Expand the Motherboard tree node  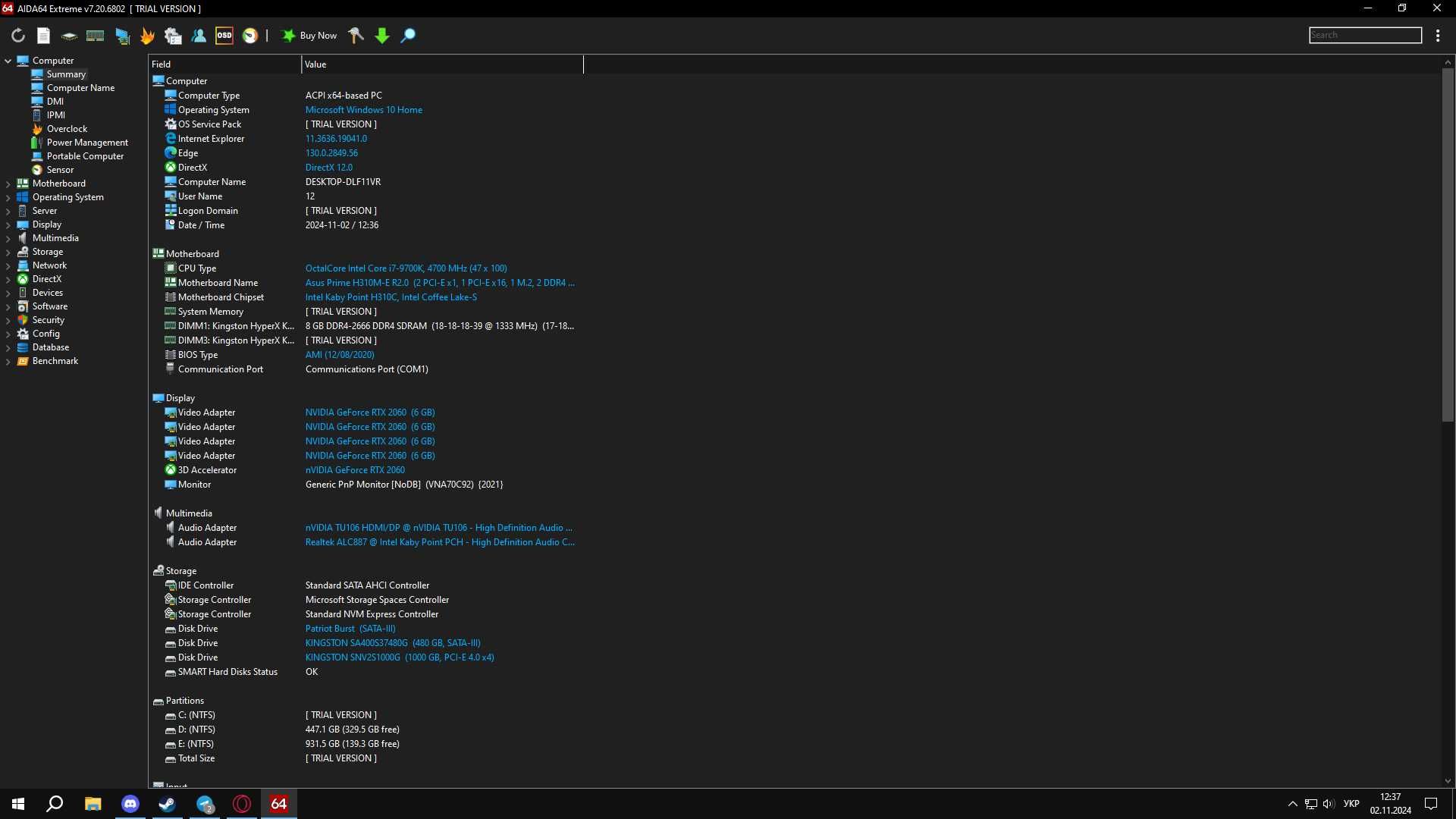(8, 184)
